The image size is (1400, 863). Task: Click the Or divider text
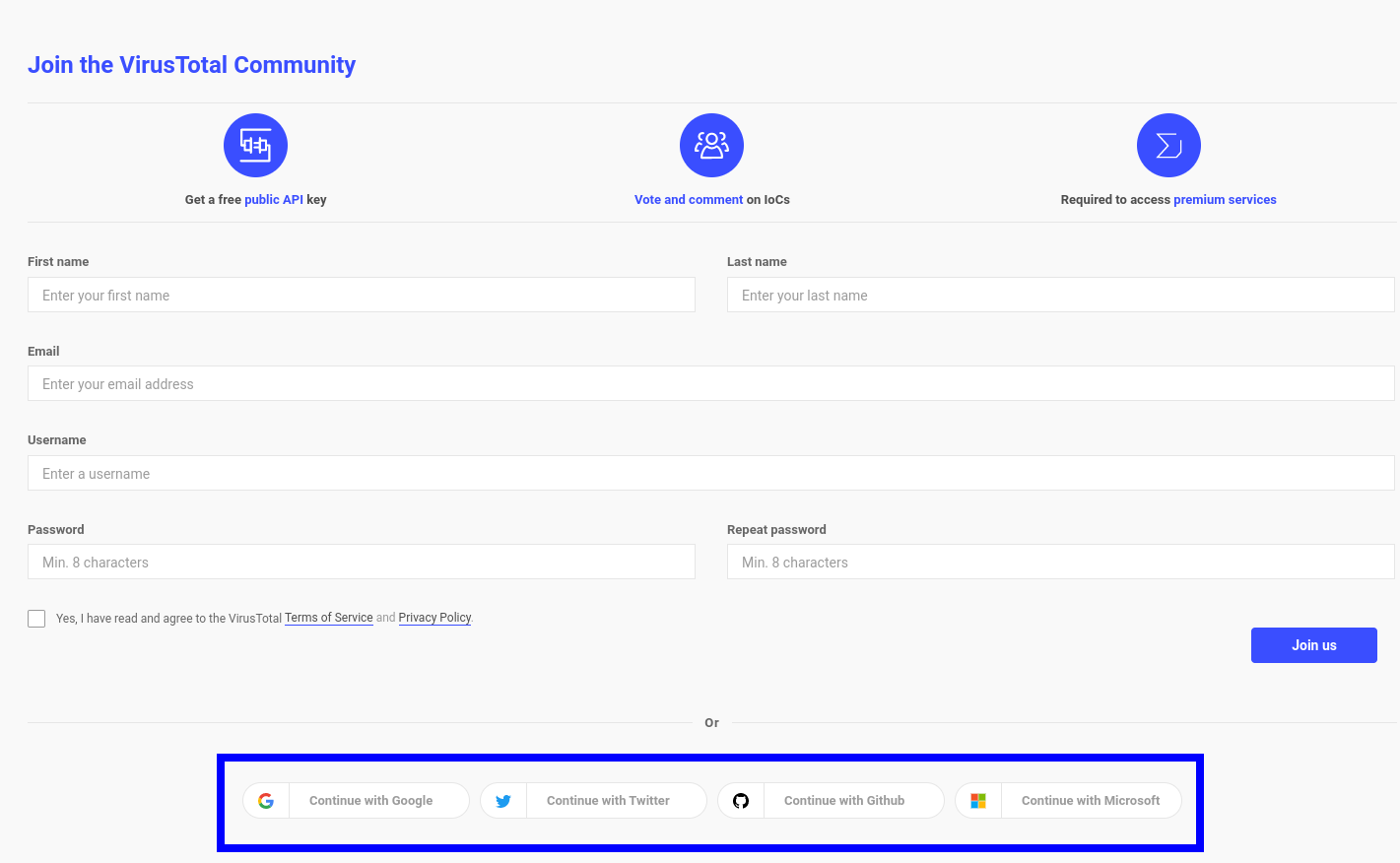click(x=711, y=723)
